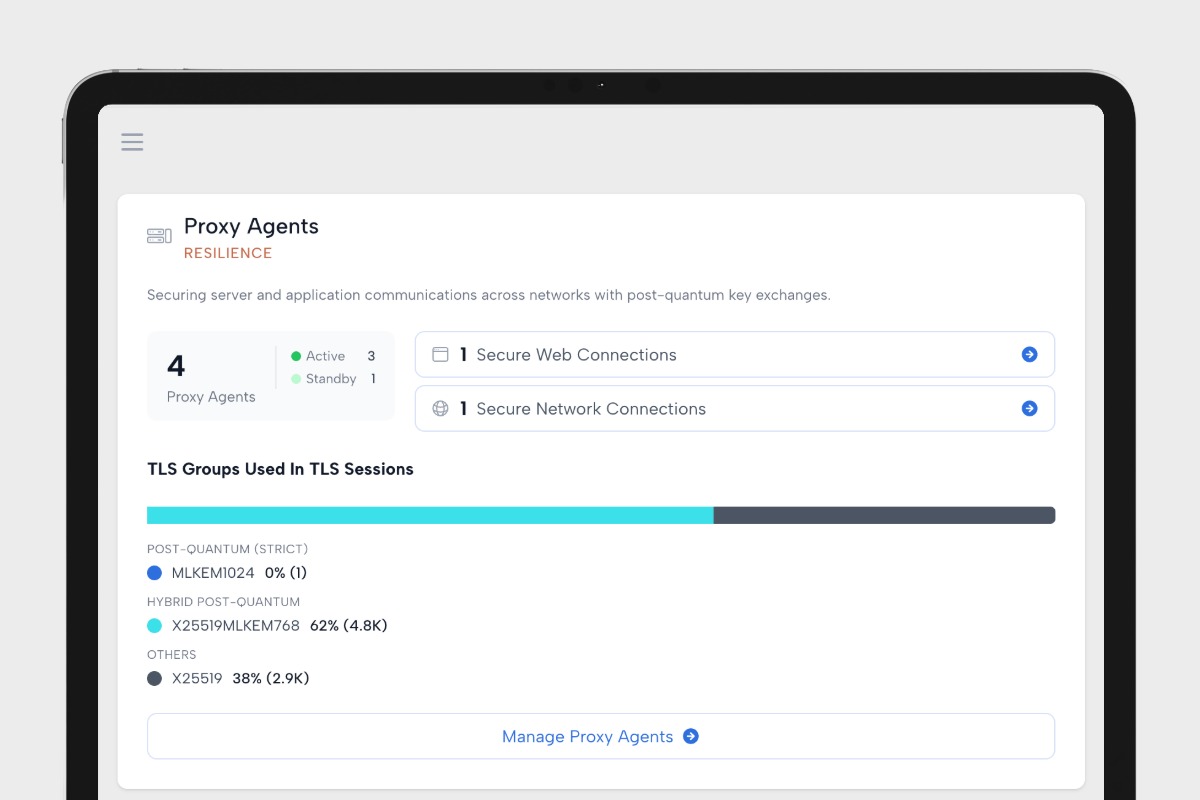This screenshot has height=800, width=1200.
Task: Click the Proxy Agents server icon
Action: 159,236
